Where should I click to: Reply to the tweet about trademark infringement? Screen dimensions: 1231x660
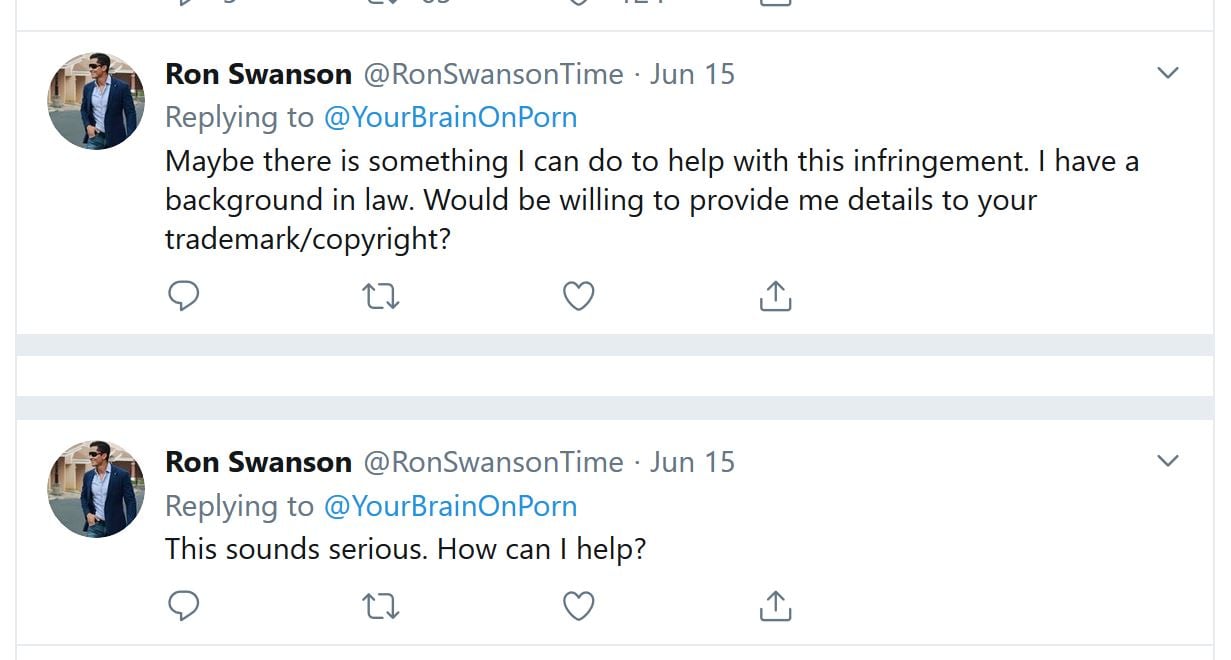(x=183, y=296)
